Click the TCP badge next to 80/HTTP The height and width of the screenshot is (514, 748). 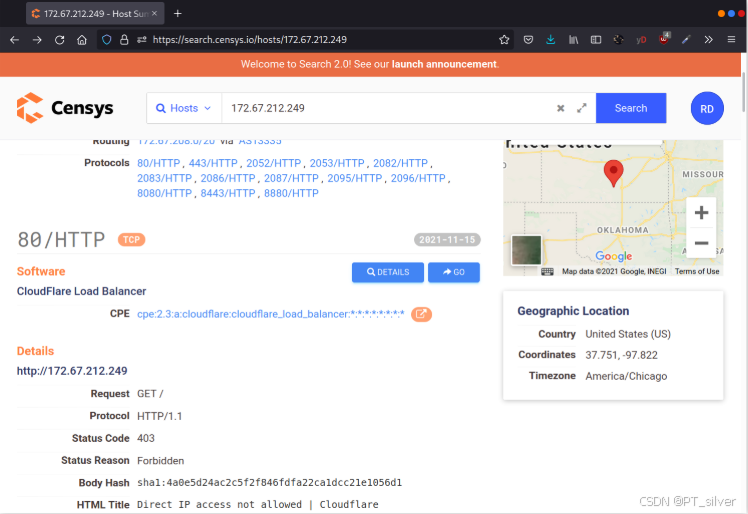point(131,240)
